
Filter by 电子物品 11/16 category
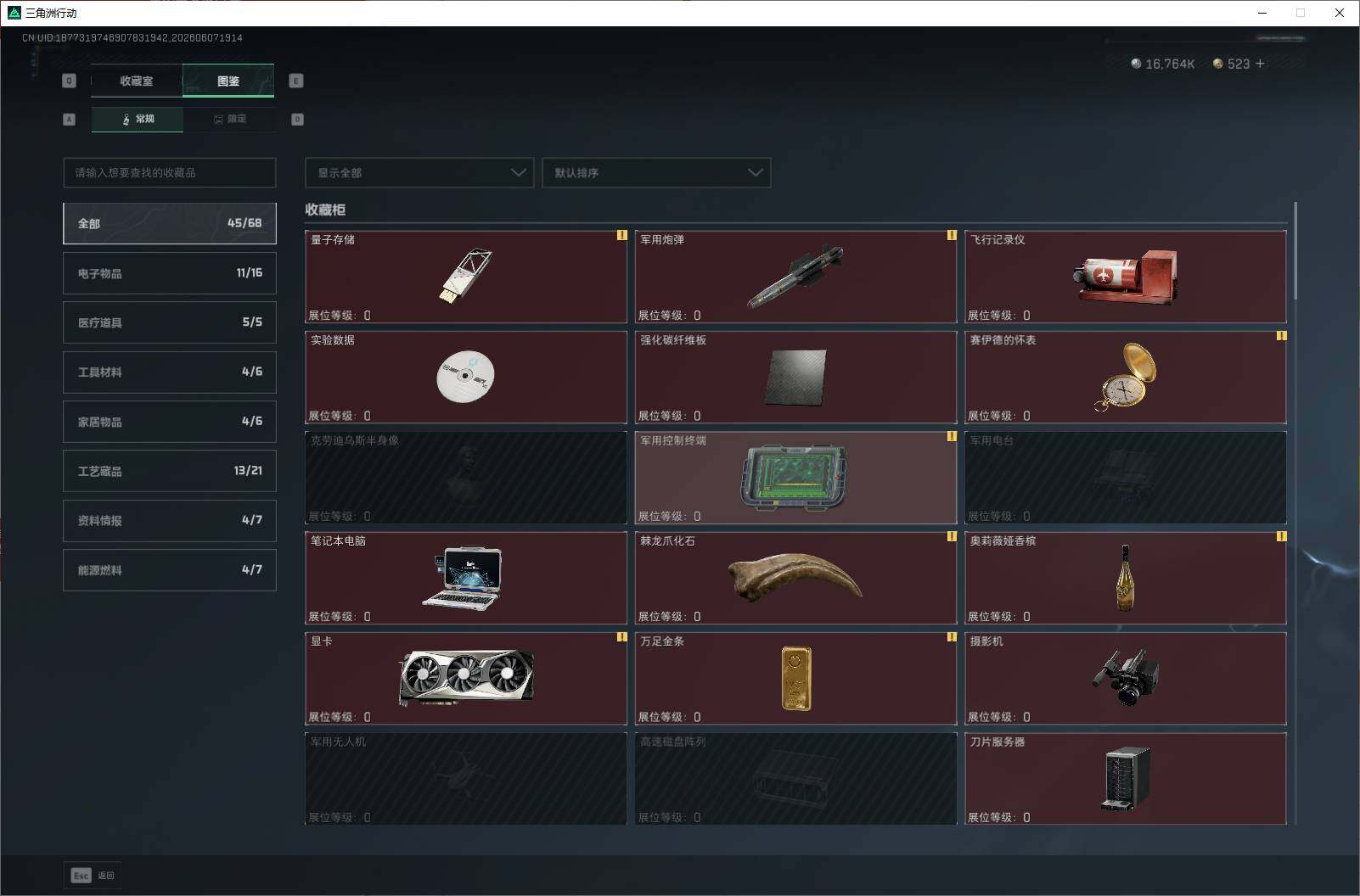[170, 273]
